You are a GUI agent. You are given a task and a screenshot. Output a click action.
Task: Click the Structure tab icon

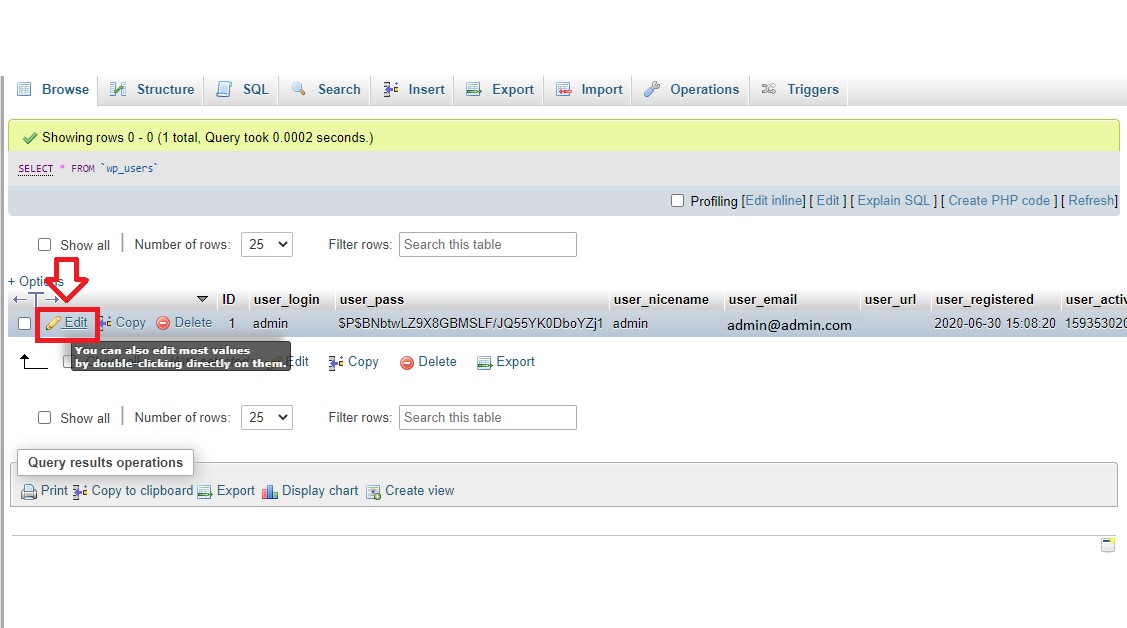click(x=118, y=89)
